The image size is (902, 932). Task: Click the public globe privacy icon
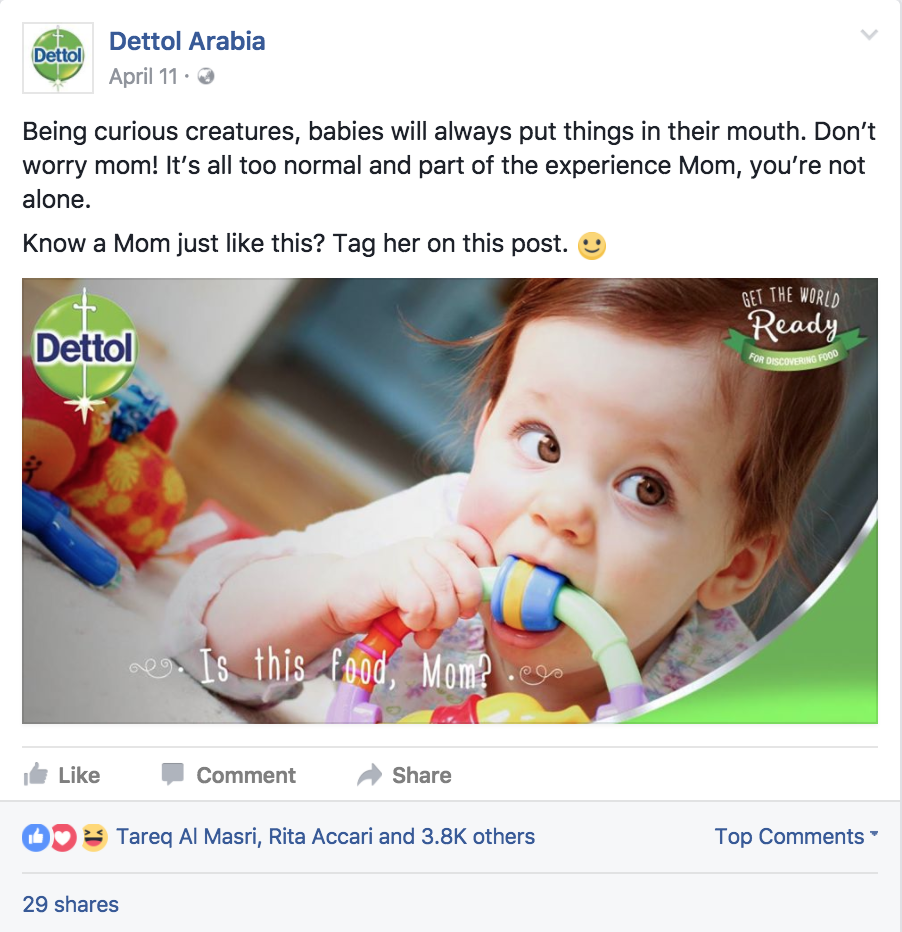pos(206,77)
